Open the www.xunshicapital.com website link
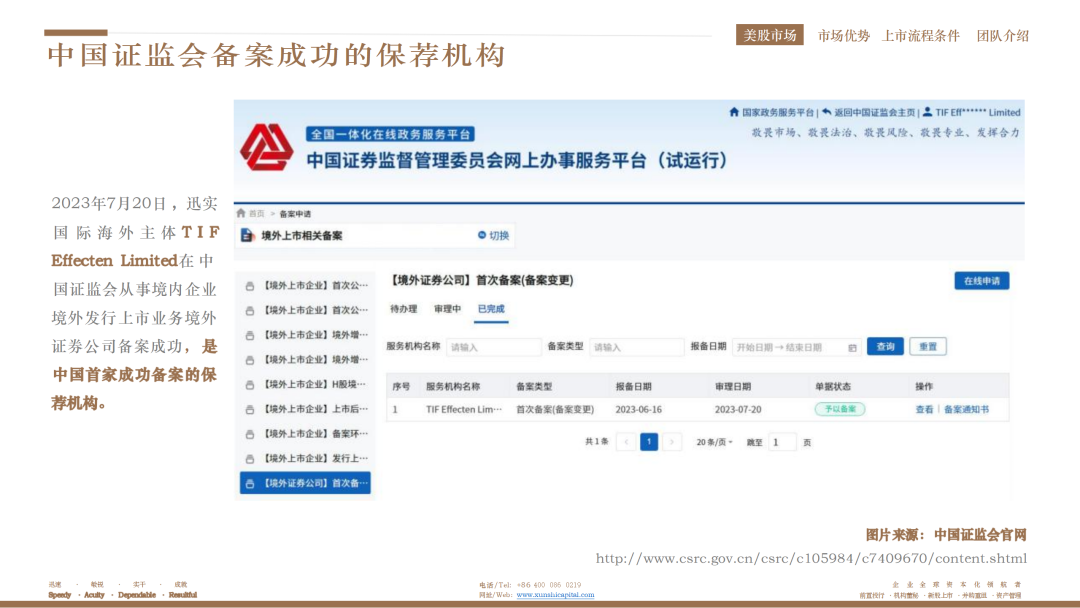Image resolution: width=1080 pixels, height=608 pixels. pyautogui.click(x=555, y=595)
